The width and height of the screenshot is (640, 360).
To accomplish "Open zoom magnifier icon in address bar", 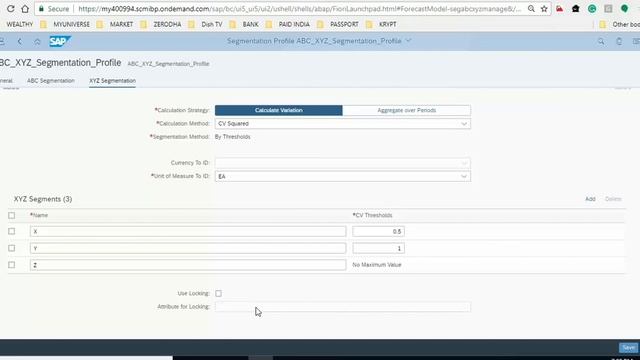I will [x=531, y=9].
